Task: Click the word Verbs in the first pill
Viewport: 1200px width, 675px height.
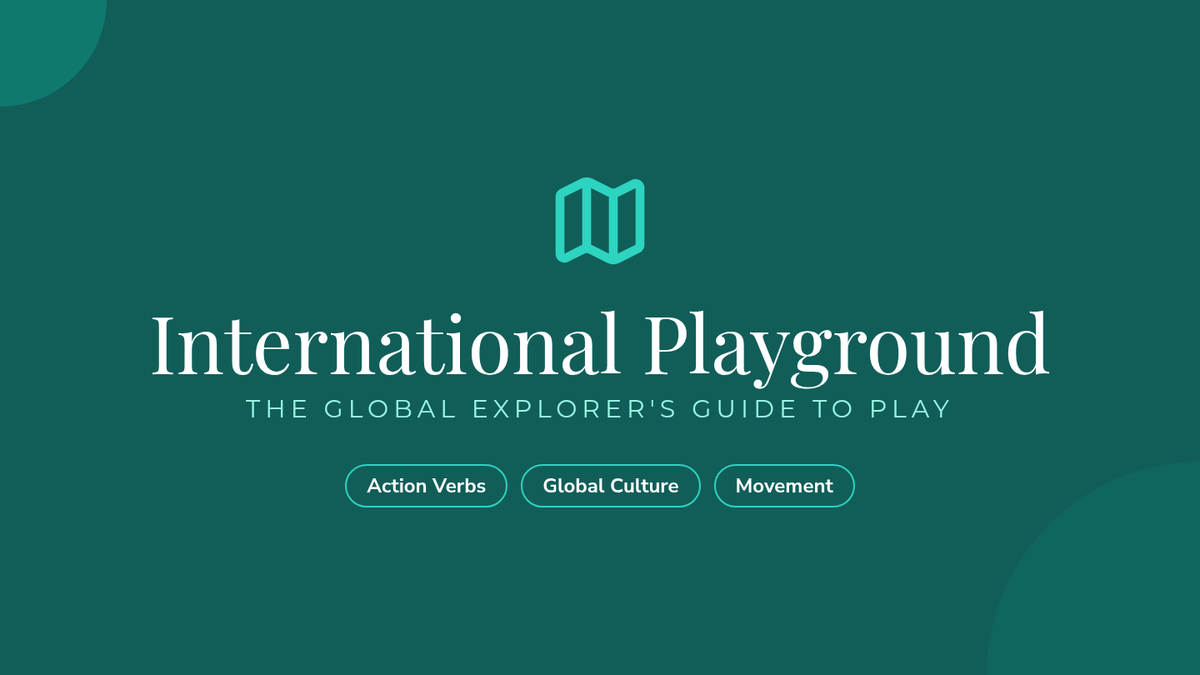Action: [458, 486]
